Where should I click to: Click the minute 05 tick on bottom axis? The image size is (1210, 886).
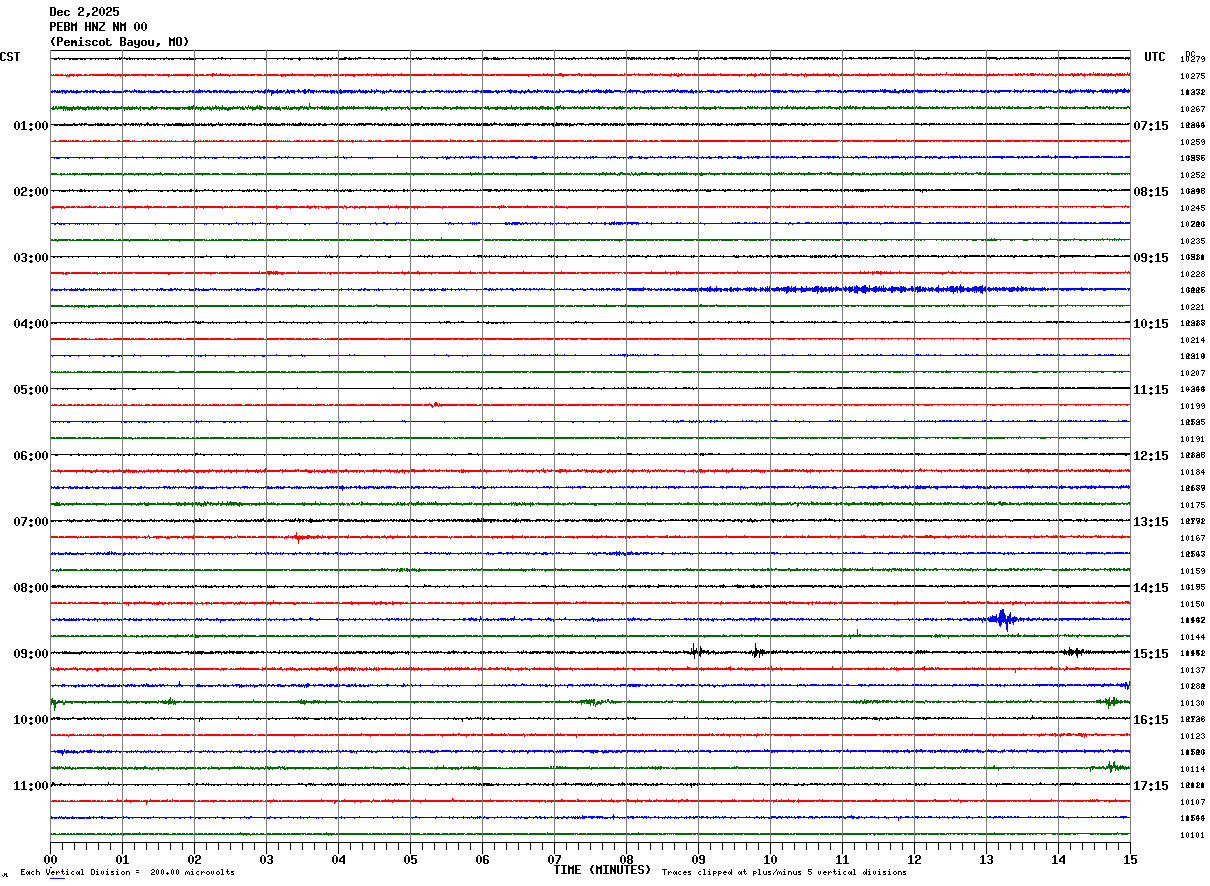click(x=410, y=859)
